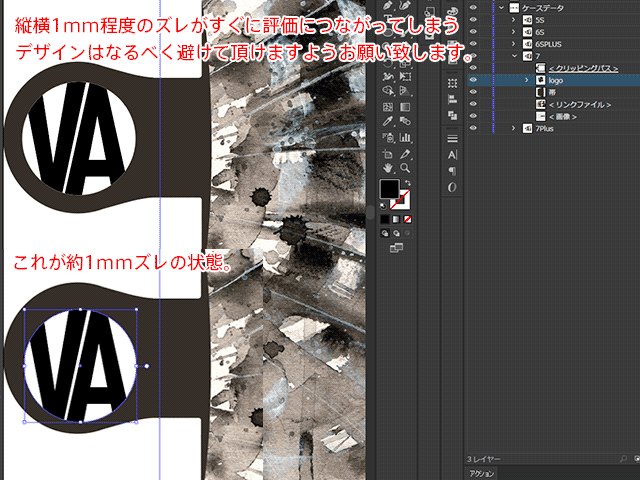Collapse the 7 layer group
This screenshot has height=480, width=640.
(513, 56)
